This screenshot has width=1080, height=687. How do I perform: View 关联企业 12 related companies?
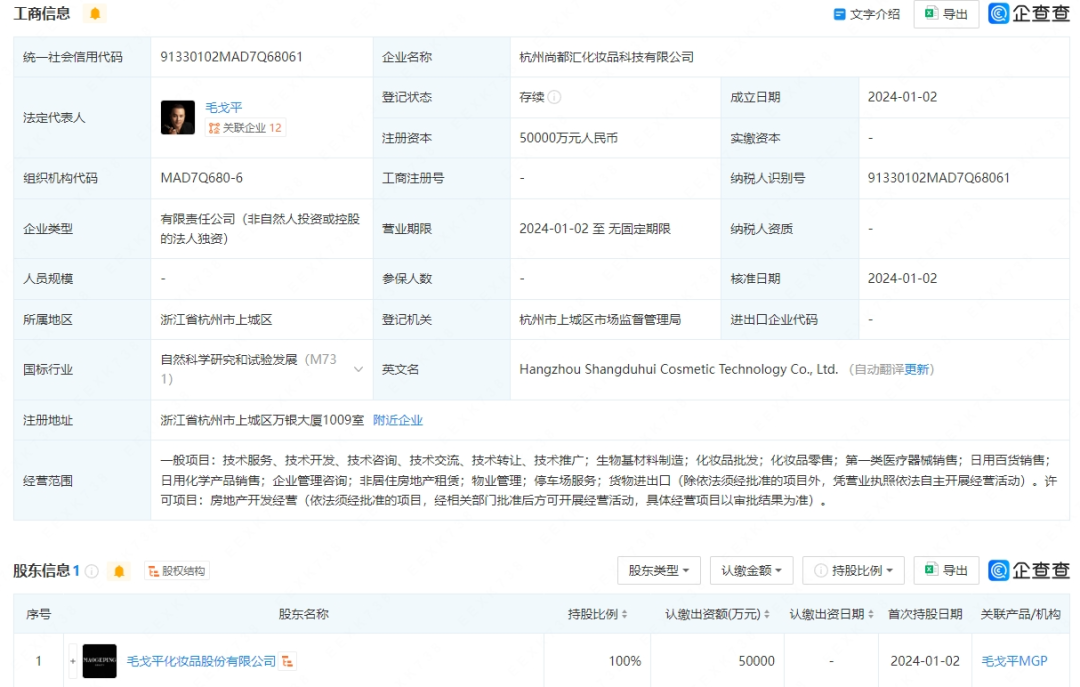[x=245, y=128]
